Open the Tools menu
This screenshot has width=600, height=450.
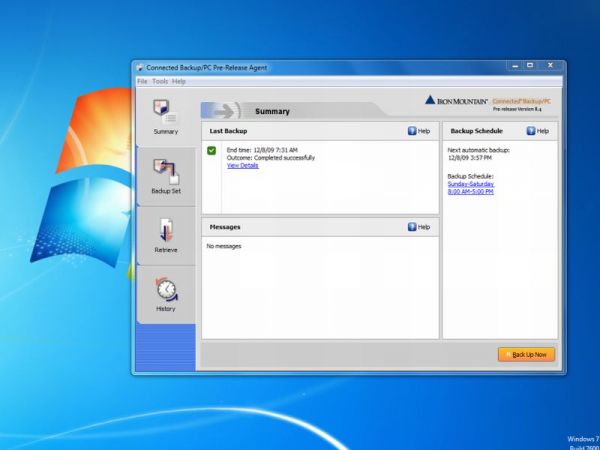pyautogui.click(x=160, y=81)
